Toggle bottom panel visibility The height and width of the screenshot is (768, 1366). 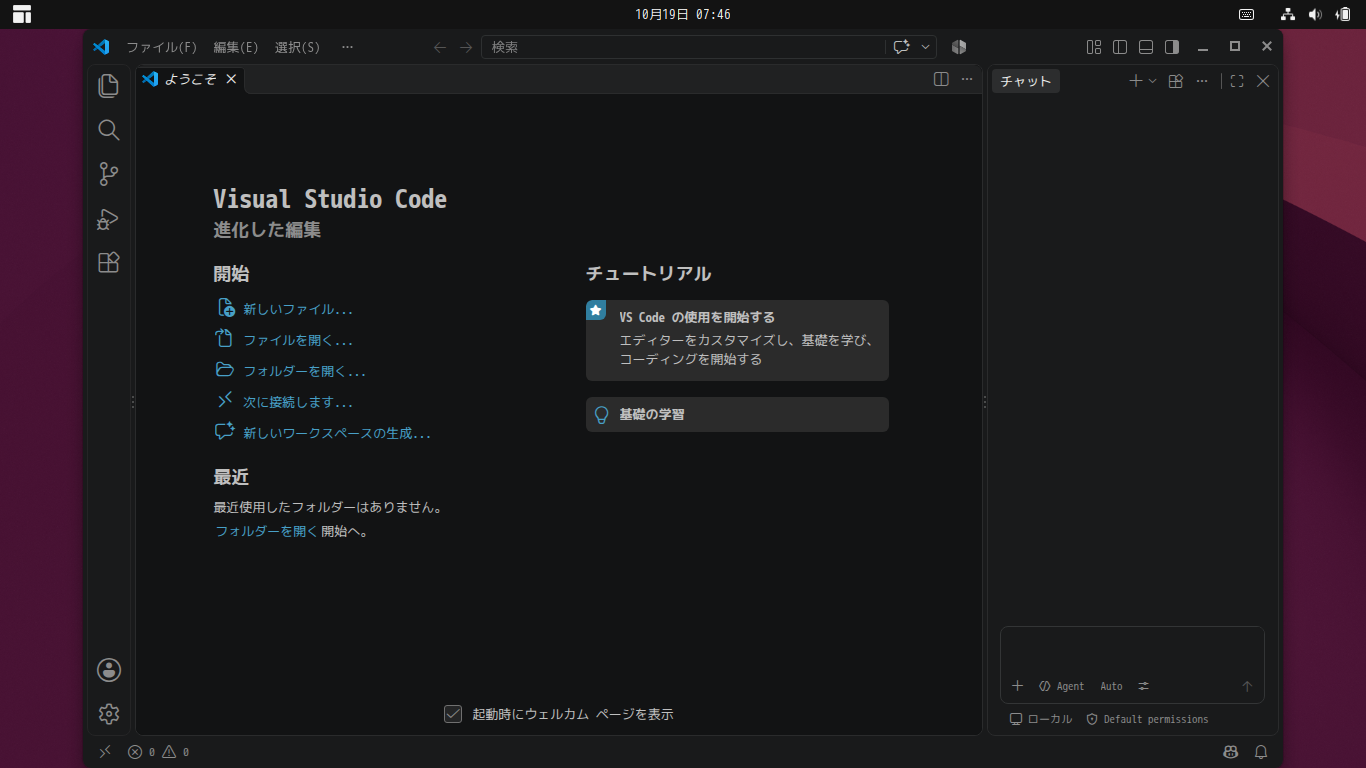[1146, 47]
